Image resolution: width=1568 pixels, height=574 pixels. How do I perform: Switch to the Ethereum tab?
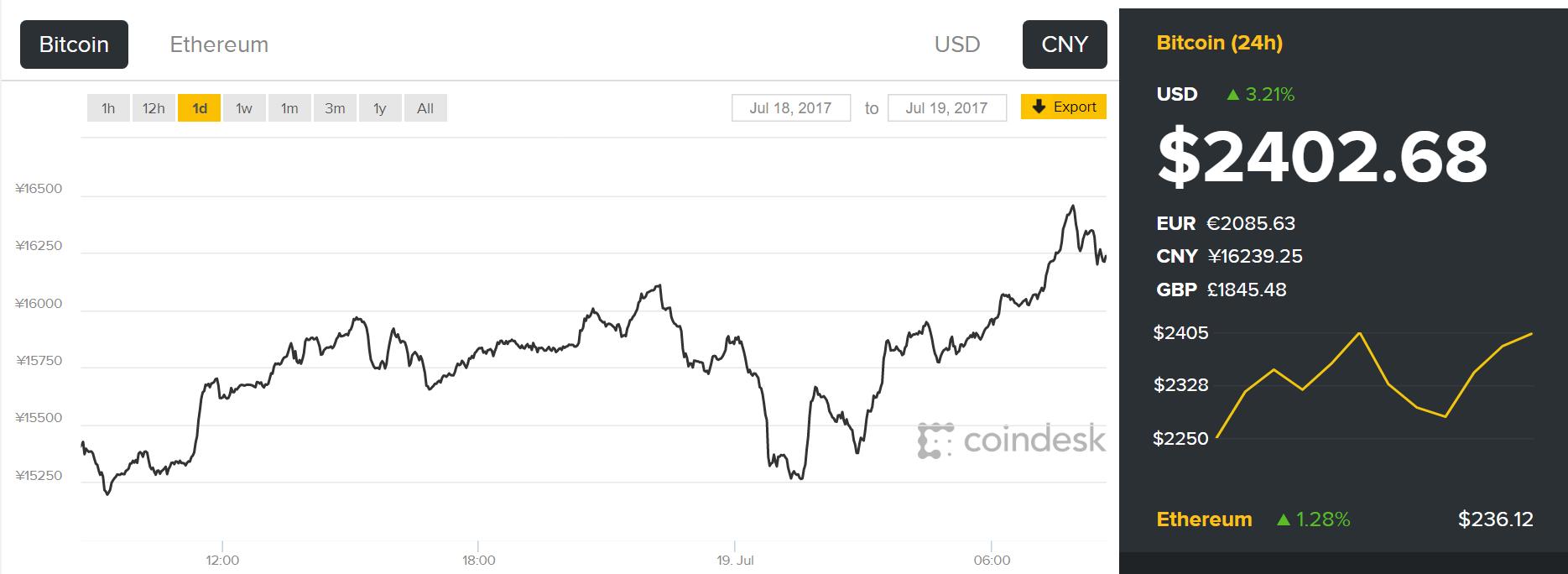(x=219, y=44)
